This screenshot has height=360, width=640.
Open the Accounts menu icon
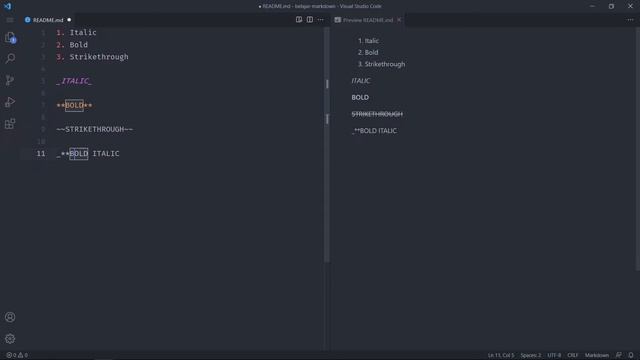click(10, 317)
